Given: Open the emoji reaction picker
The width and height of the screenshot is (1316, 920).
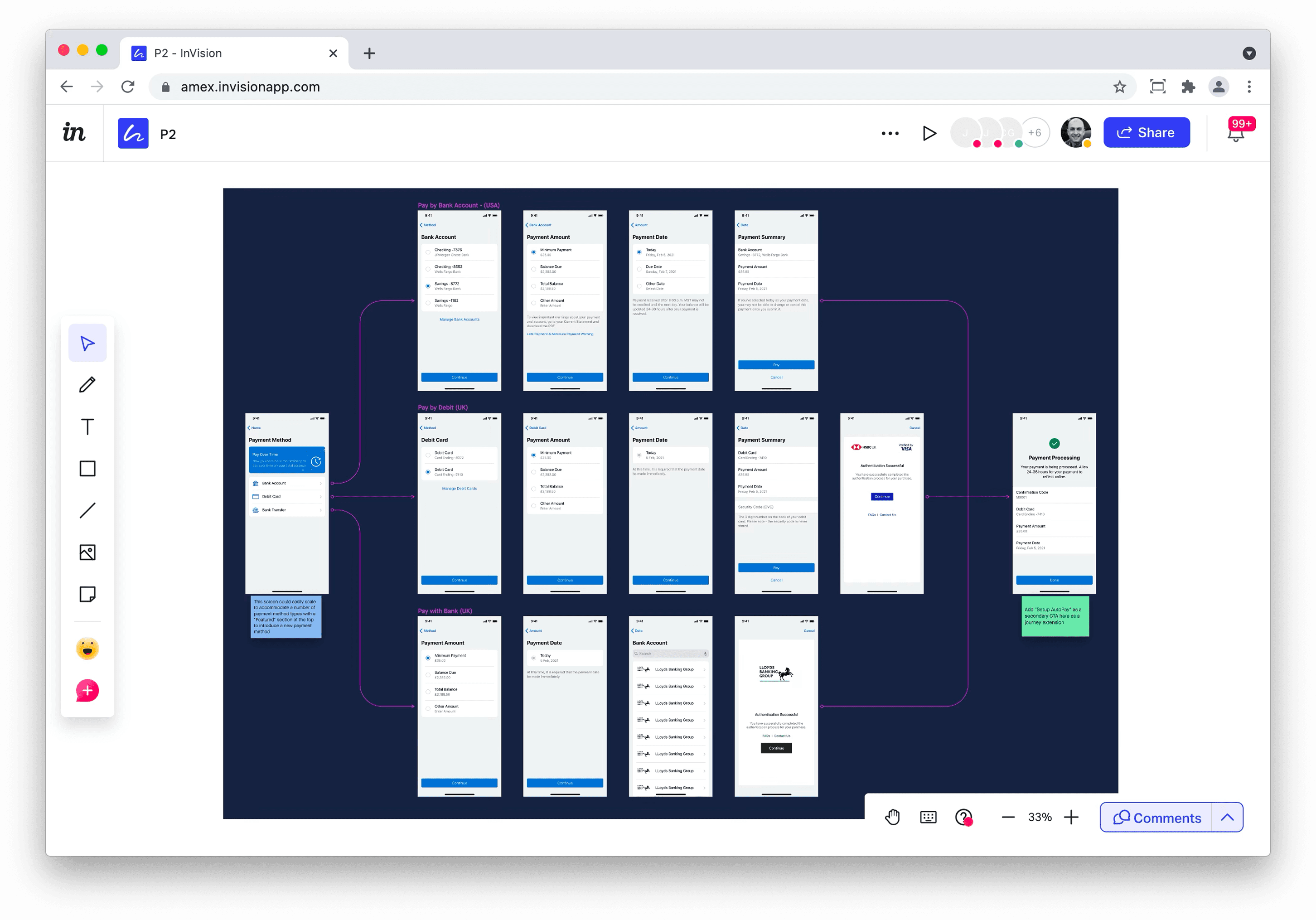Looking at the screenshot, I should click(87, 648).
